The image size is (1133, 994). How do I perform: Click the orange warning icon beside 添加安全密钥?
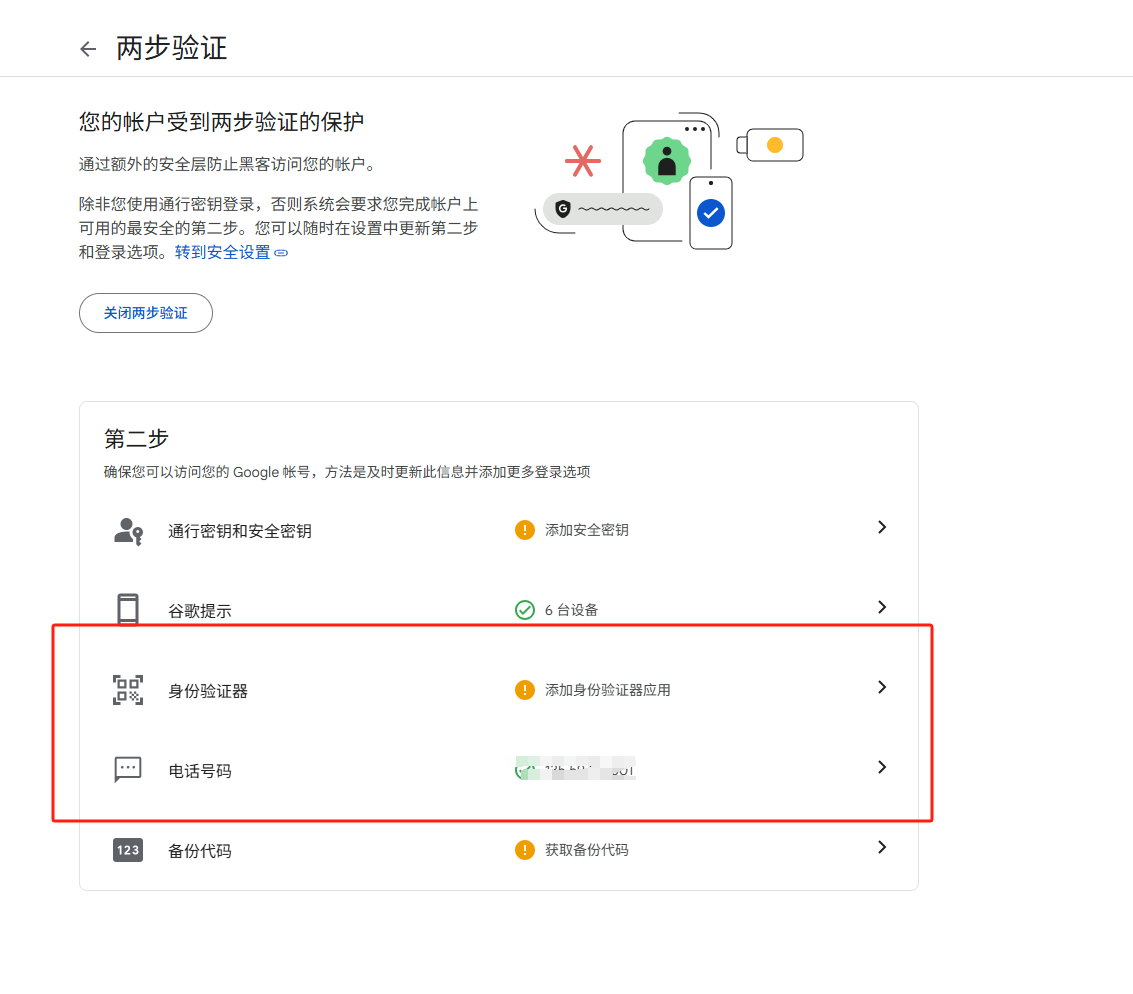[x=525, y=530]
